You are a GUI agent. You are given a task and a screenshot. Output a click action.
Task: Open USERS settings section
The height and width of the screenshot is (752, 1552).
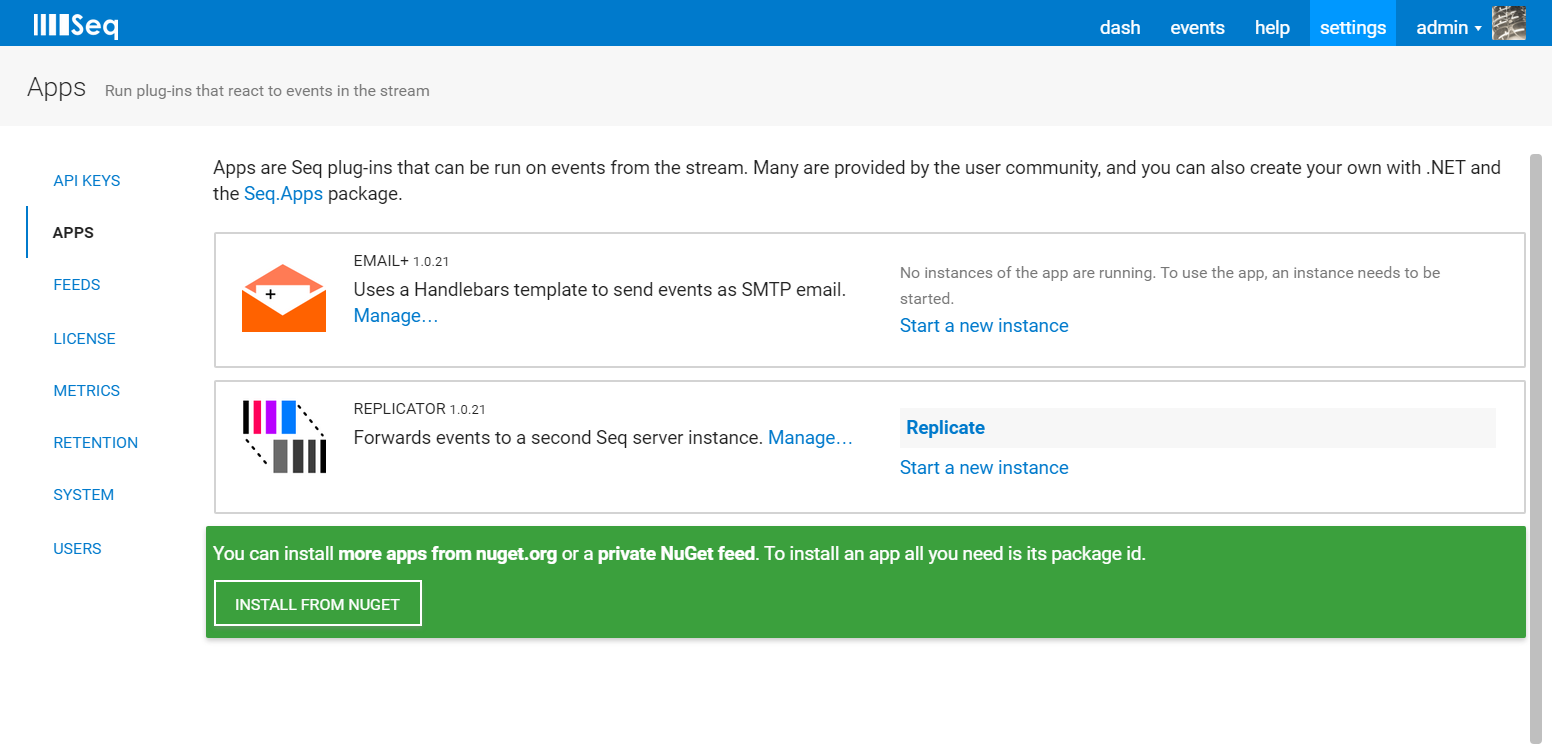pyautogui.click(x=77, y=549)
